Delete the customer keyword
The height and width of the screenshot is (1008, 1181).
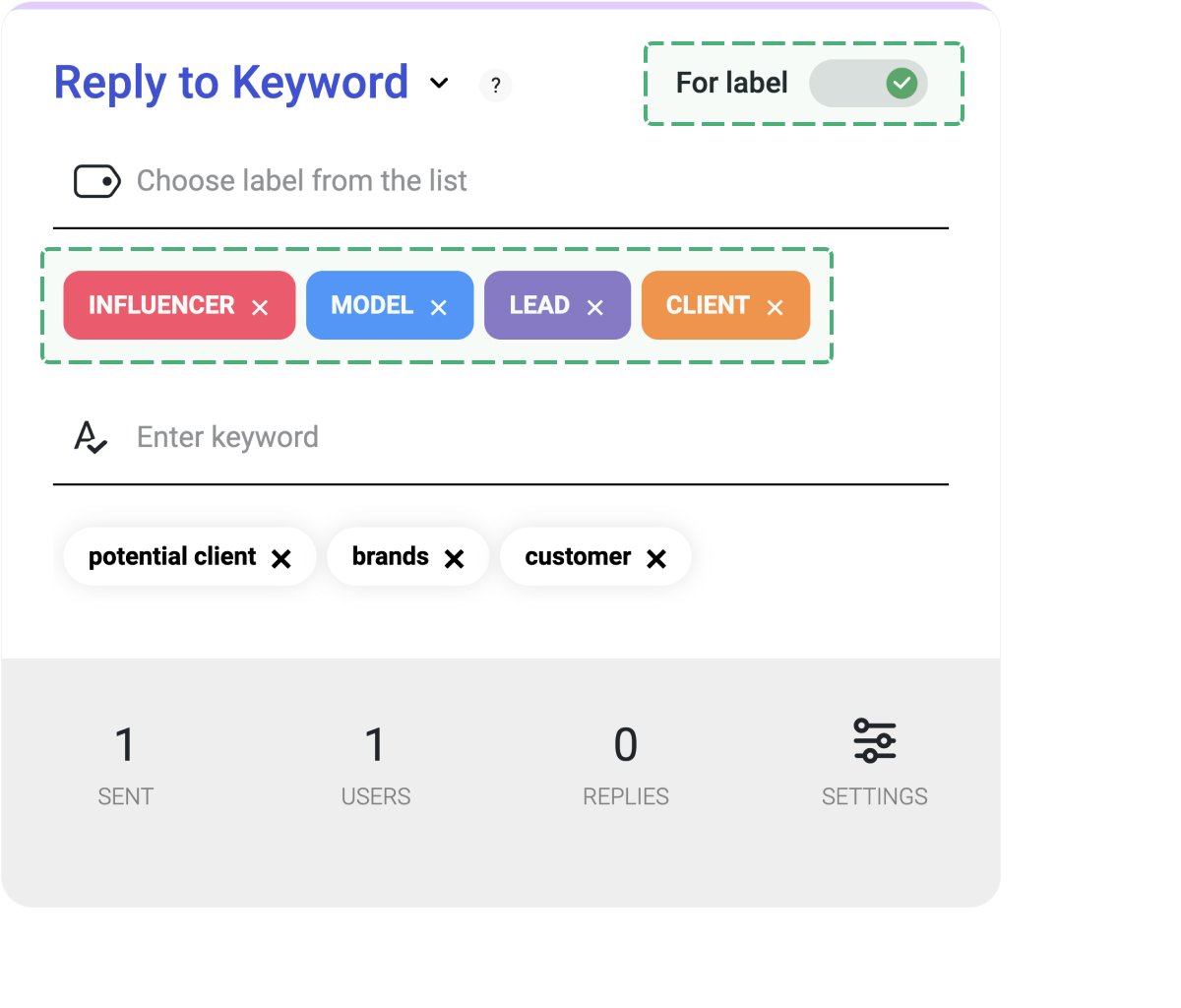656,559
